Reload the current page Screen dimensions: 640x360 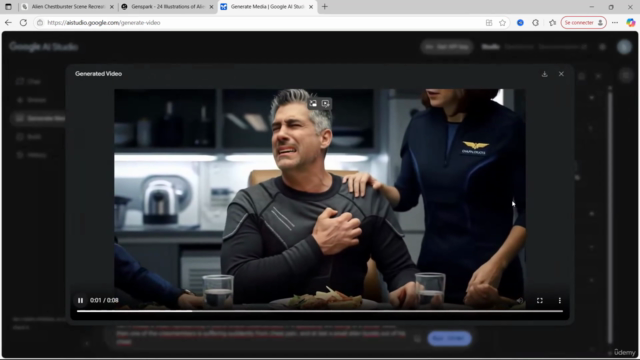(x=23, y=22)
